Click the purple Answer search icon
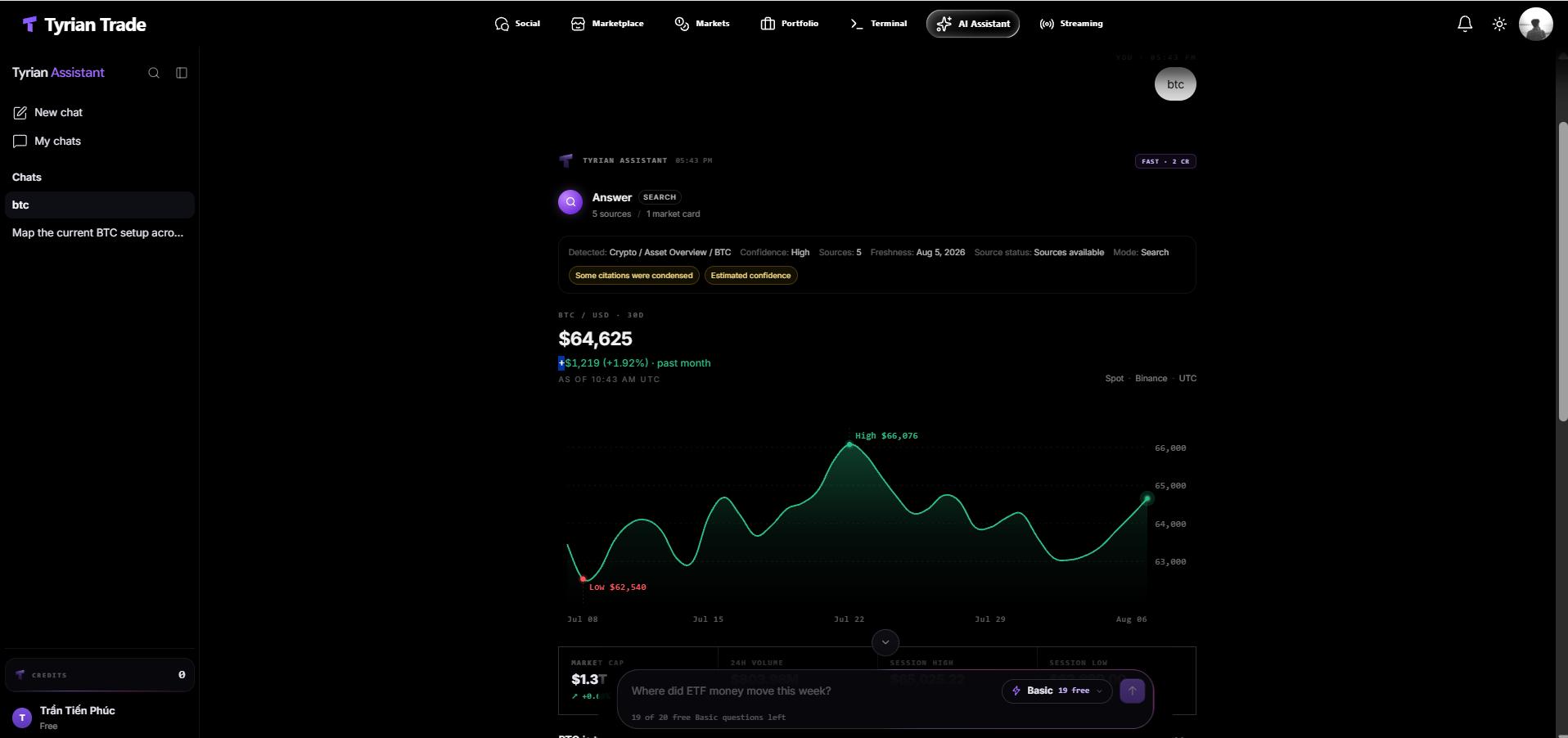 coord(570,202)
